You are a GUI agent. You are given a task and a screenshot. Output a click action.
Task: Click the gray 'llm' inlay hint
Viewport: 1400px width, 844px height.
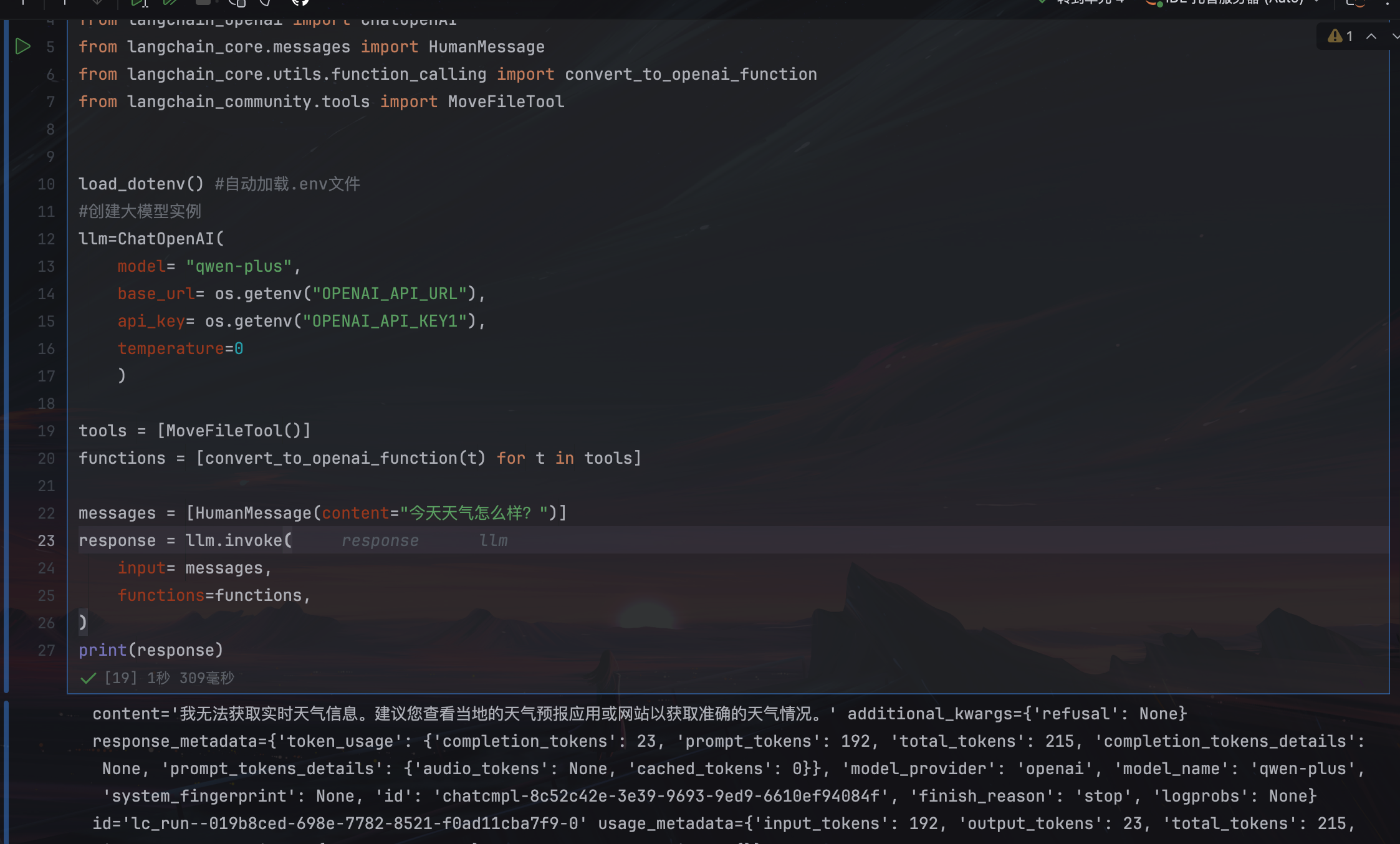tap(493, 540)
